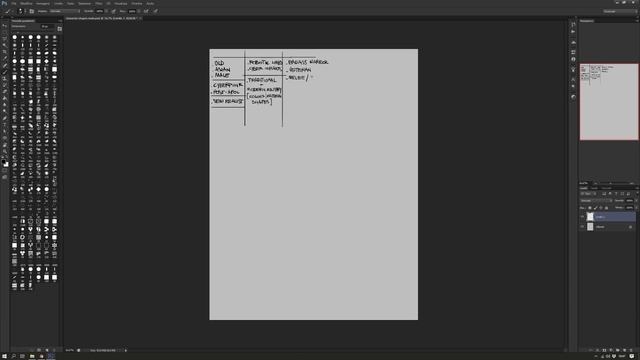Click the foreground color swatch

pyautogui.click(x=4, y=162)
